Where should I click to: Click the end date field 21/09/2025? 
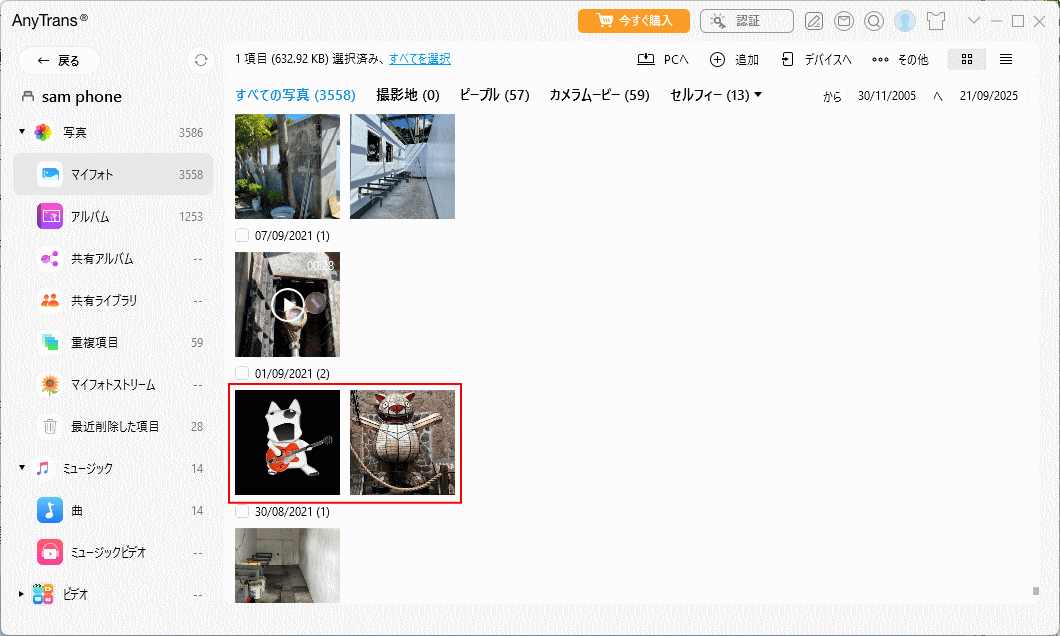point(988,96)
